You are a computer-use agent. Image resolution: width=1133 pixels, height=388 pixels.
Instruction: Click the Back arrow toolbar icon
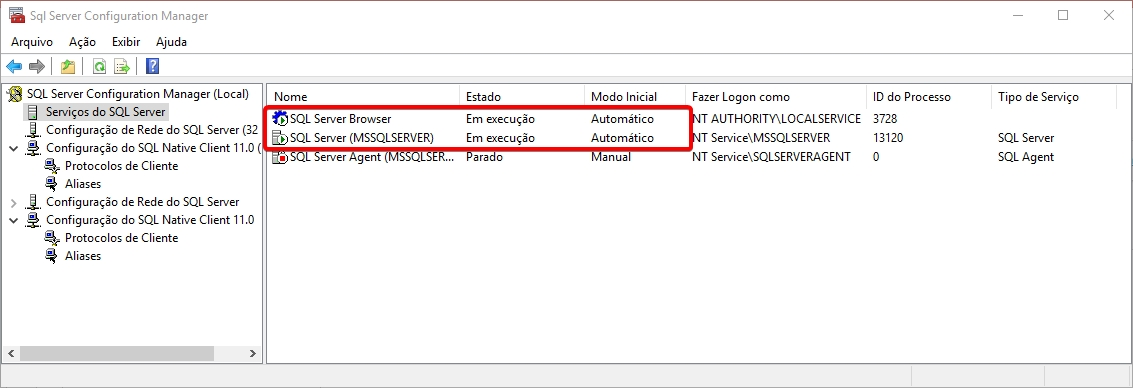pos(14,66)
